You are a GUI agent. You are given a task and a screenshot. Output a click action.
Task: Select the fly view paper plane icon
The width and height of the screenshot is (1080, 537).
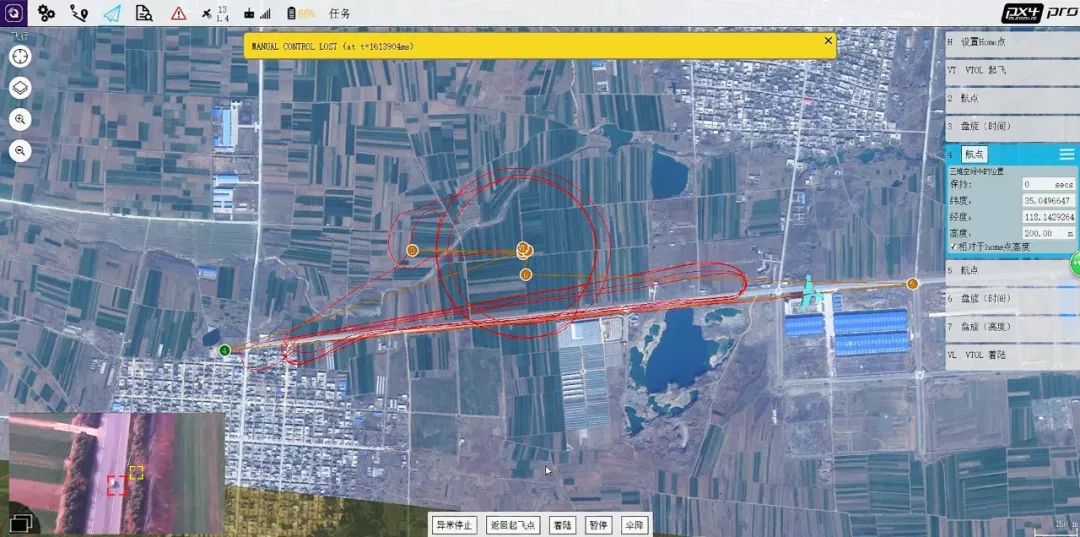111,13
